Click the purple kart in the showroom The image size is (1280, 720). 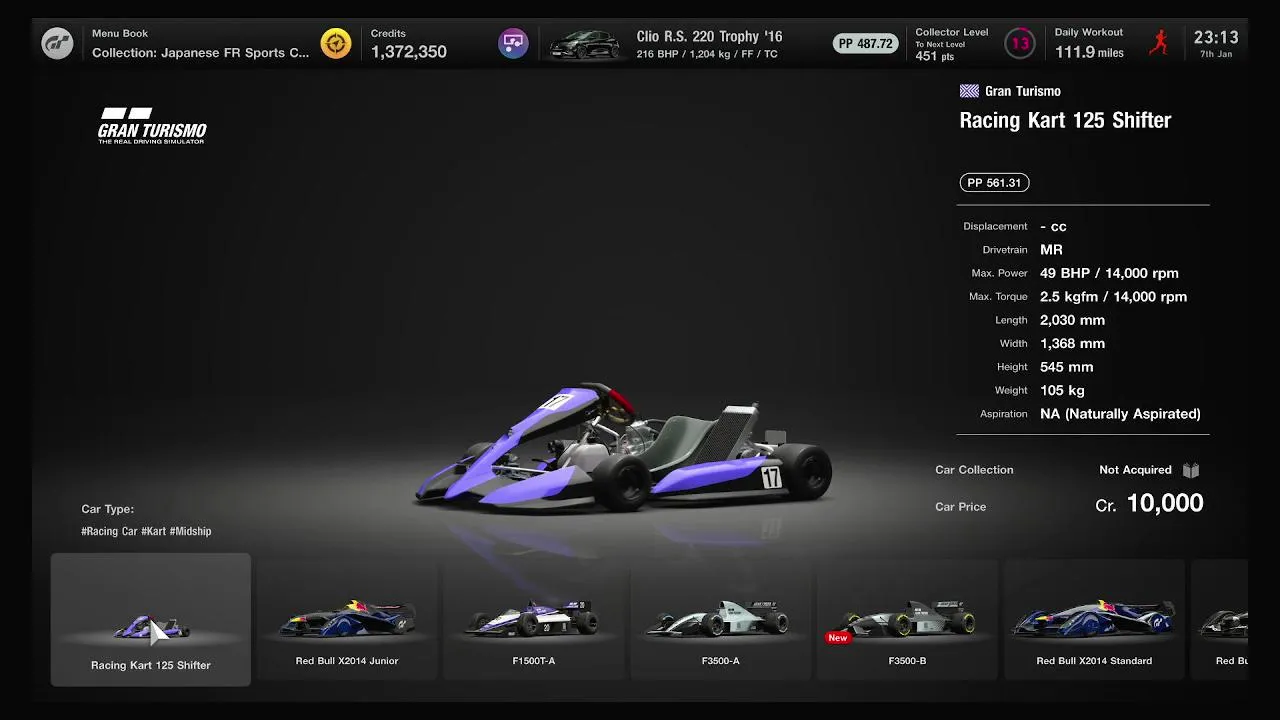click(624, 448)
